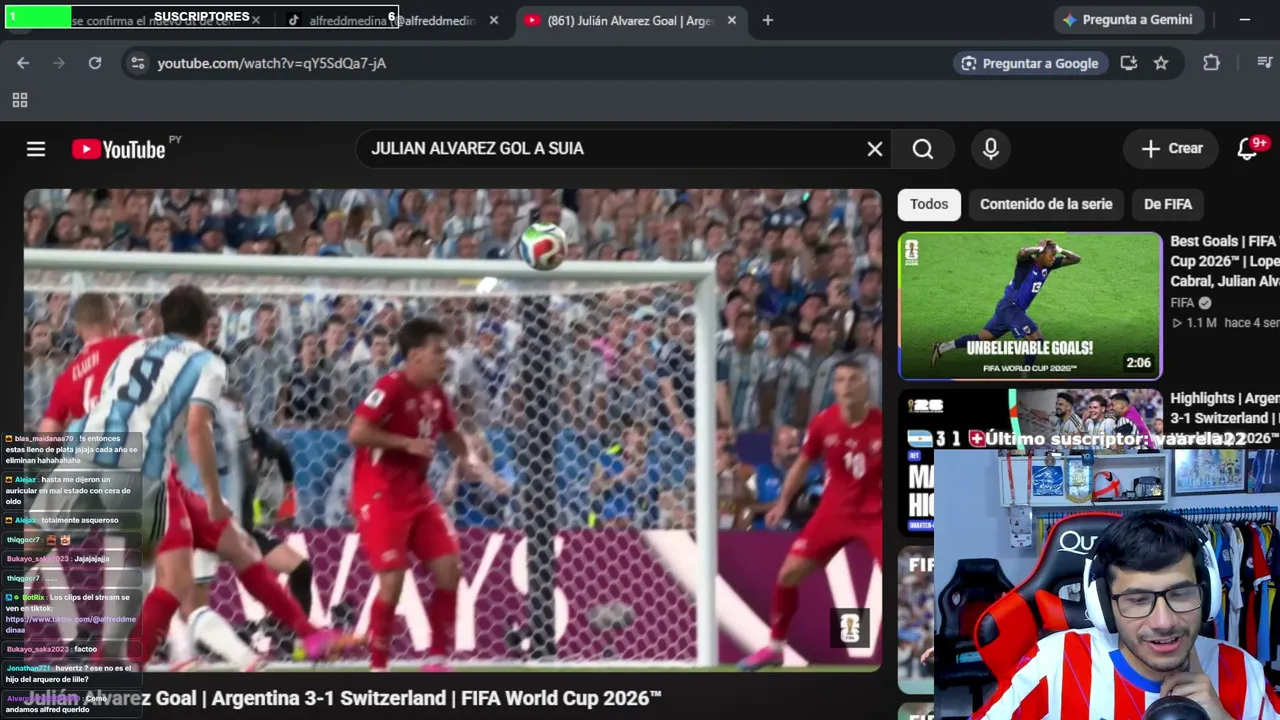The width and height of the screenshot is (1280, 720).
Task: Close the Julián Alvarez Goal tab
Action: (732, 20)
